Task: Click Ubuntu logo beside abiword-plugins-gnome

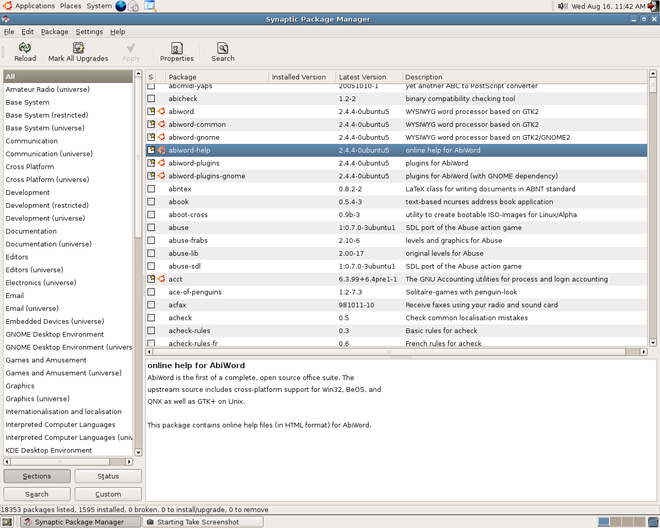Action: [x=161, y=176]
